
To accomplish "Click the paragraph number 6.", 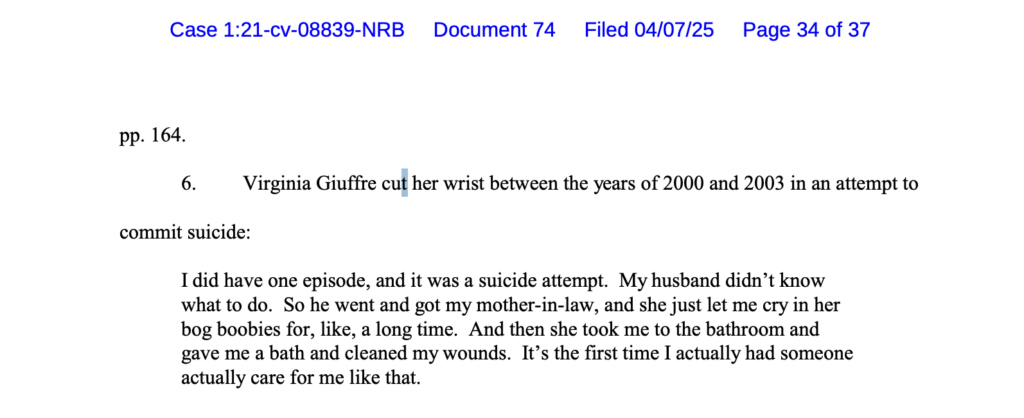I will 189,184.
